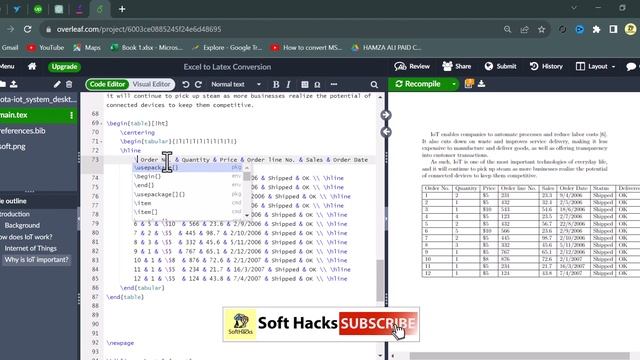Click the rename pencil icon

(x=57, y=84)
